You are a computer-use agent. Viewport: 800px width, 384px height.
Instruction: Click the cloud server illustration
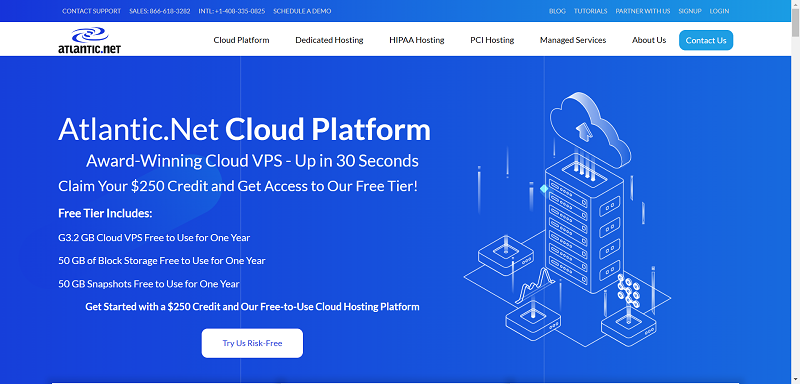[567, 220]
